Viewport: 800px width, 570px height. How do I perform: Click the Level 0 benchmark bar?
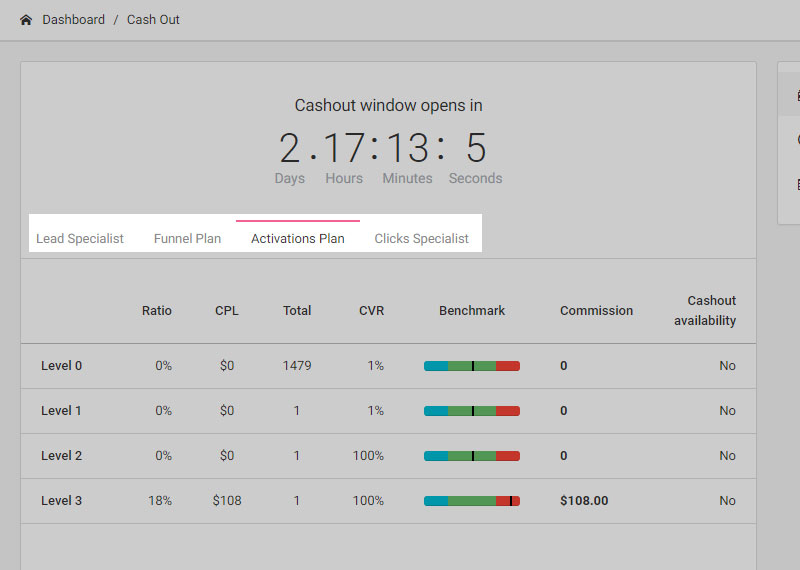pyautogui.click(x=472, y=366)
